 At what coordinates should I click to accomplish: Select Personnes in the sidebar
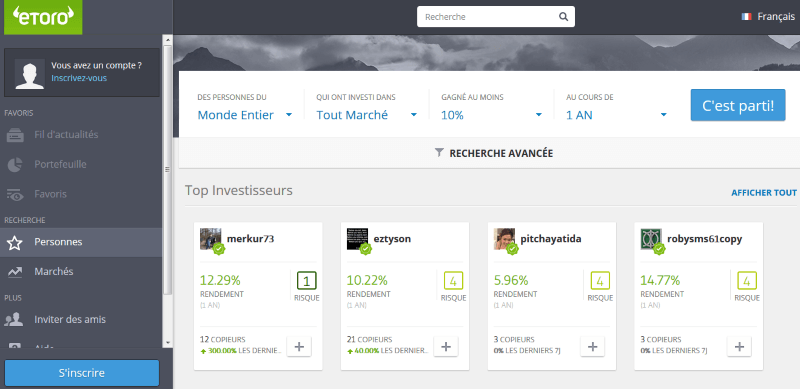tap(81, 242)
